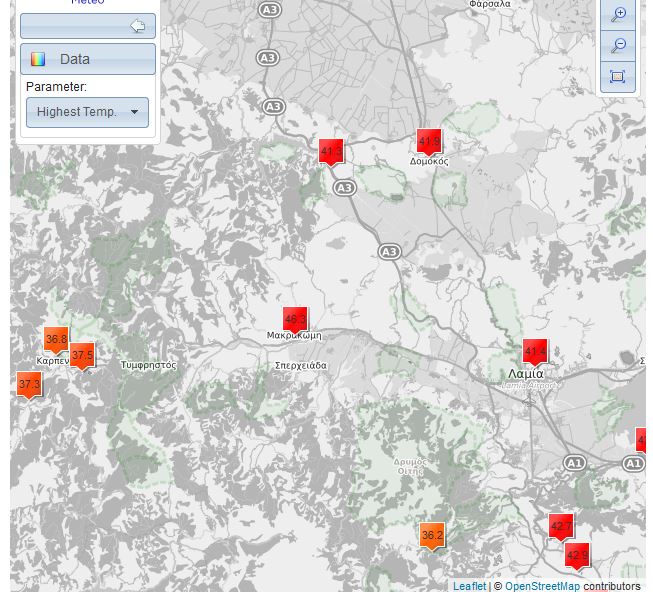Open the Leaflet attribution link
Image resolution: width=653 pixels, height=592 pixels.
click(x=469, y=586)
